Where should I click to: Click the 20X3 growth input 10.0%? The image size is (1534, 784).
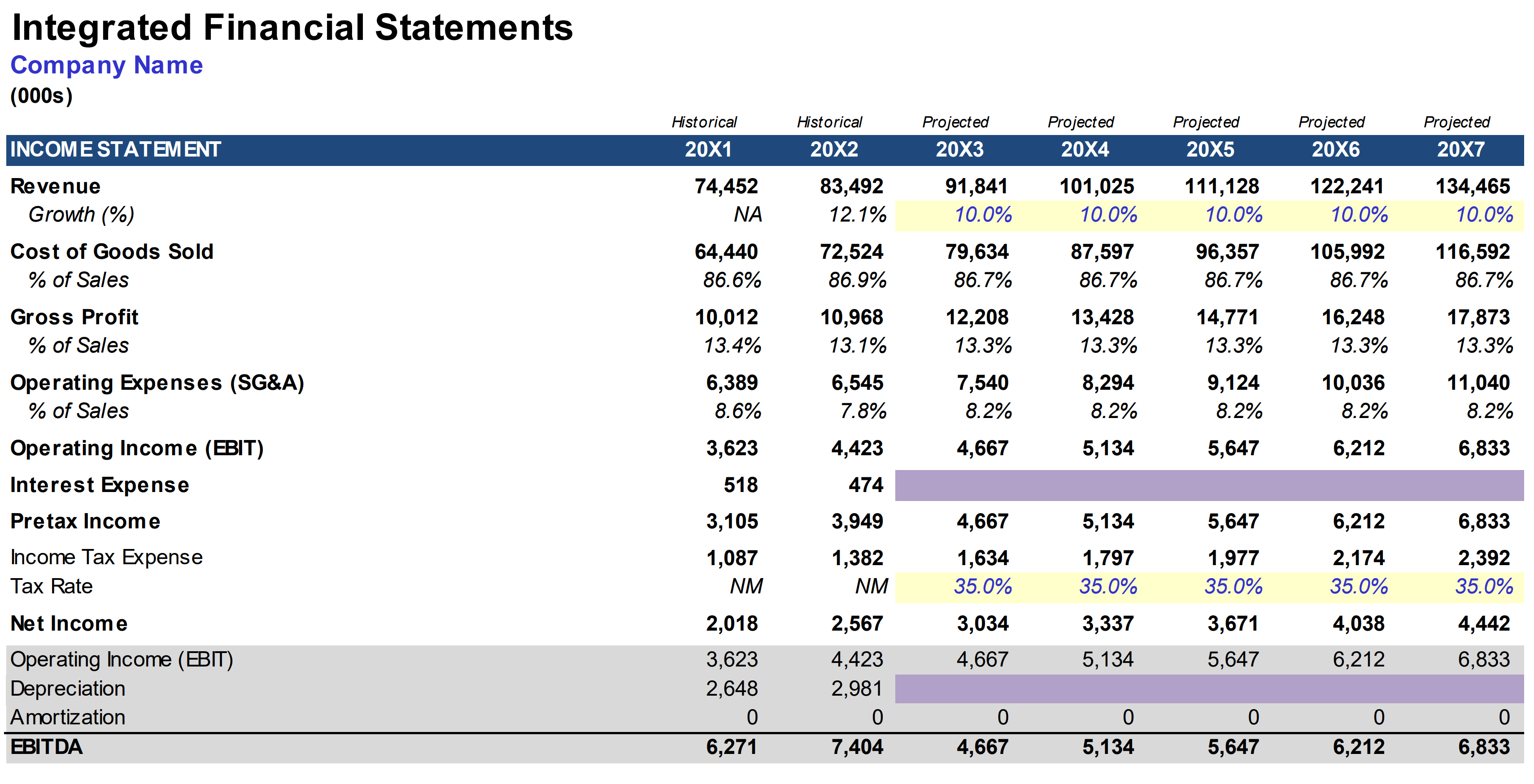click(983, 215)
